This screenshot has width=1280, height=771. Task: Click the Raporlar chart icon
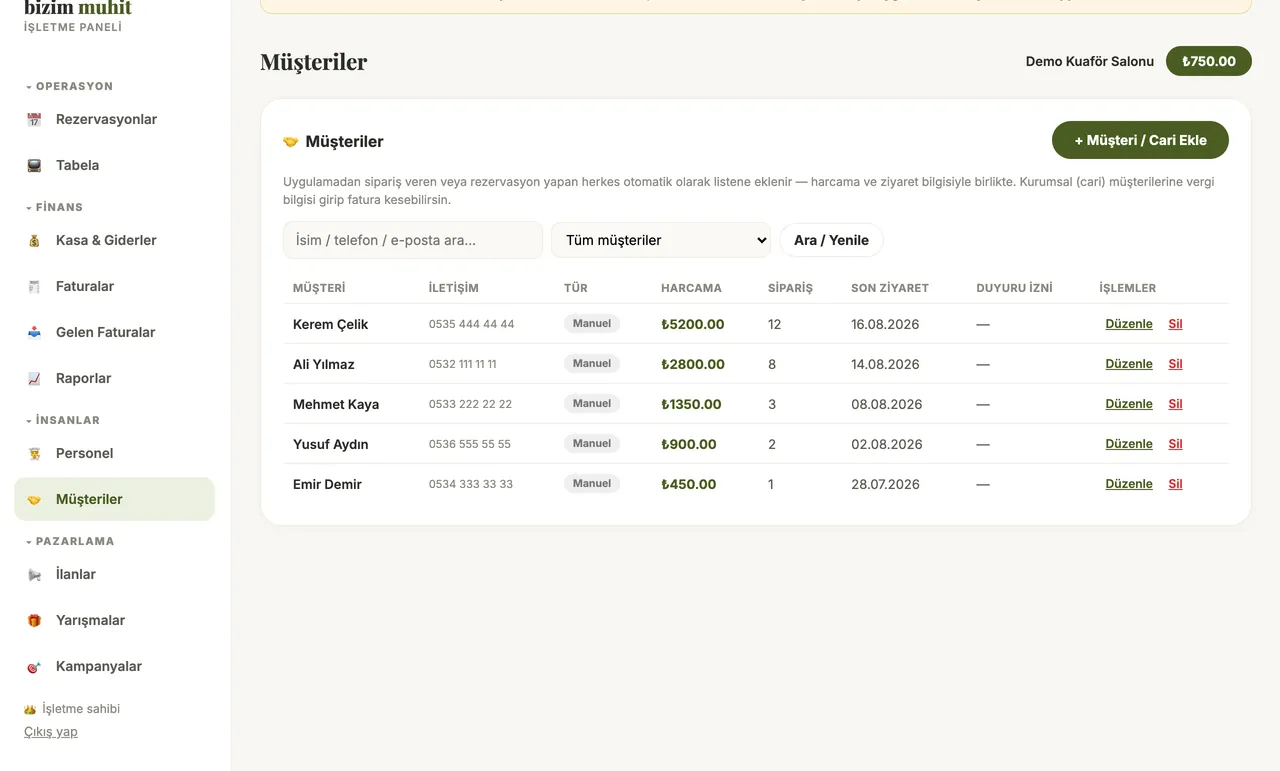34,379
